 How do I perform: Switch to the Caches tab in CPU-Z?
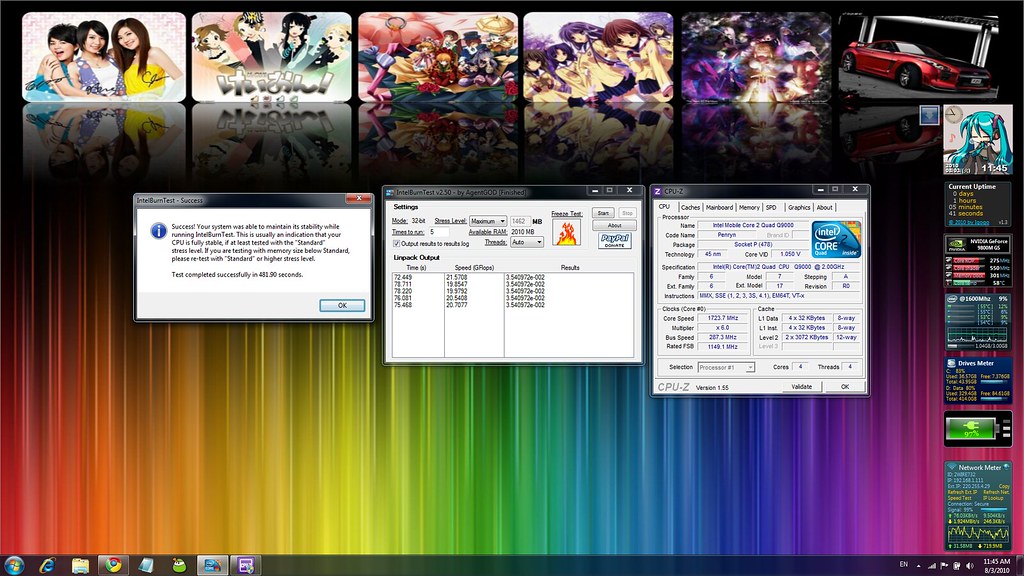point(690,208)
